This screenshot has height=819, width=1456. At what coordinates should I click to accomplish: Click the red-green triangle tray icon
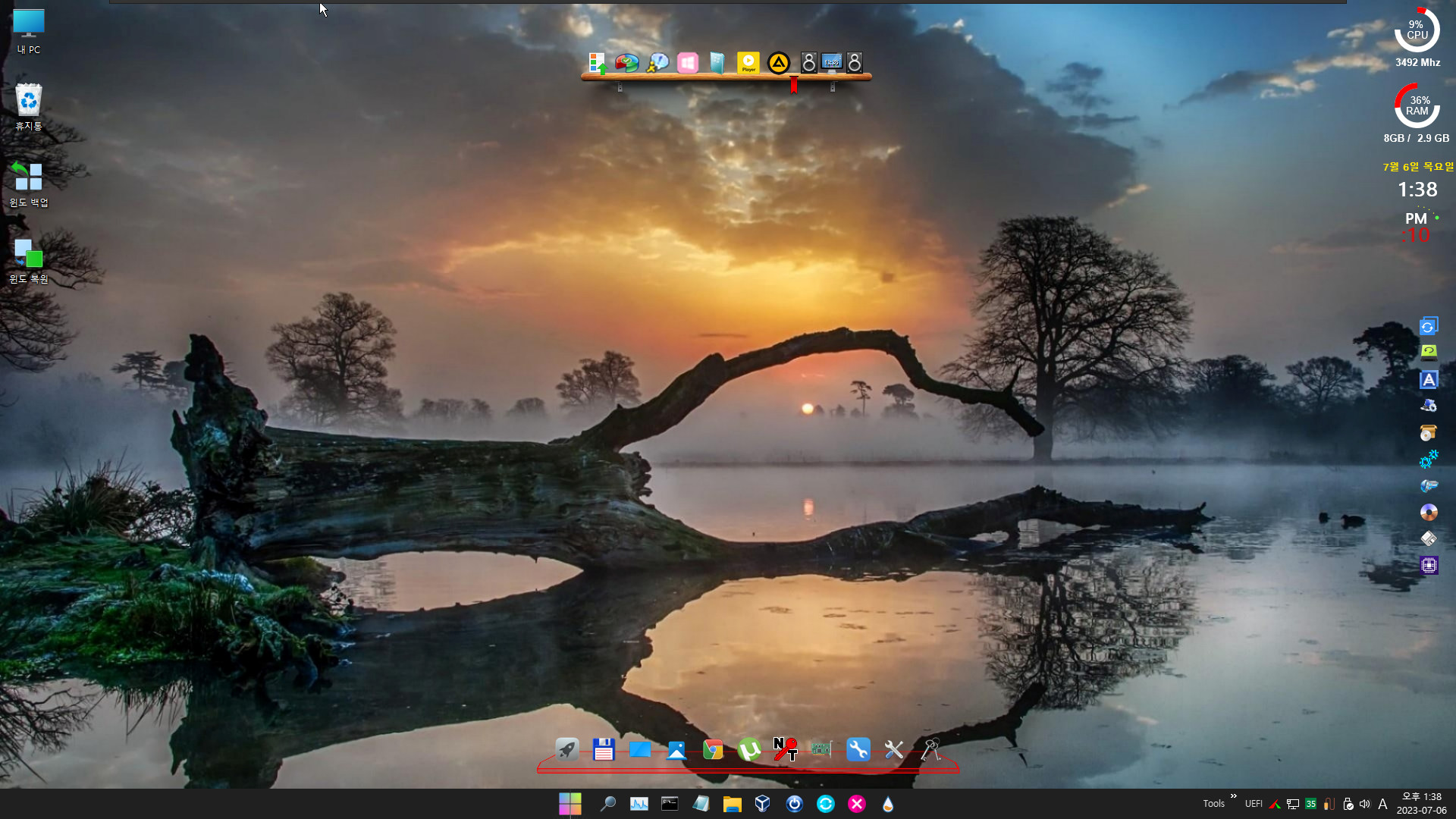click(1275, 804)
